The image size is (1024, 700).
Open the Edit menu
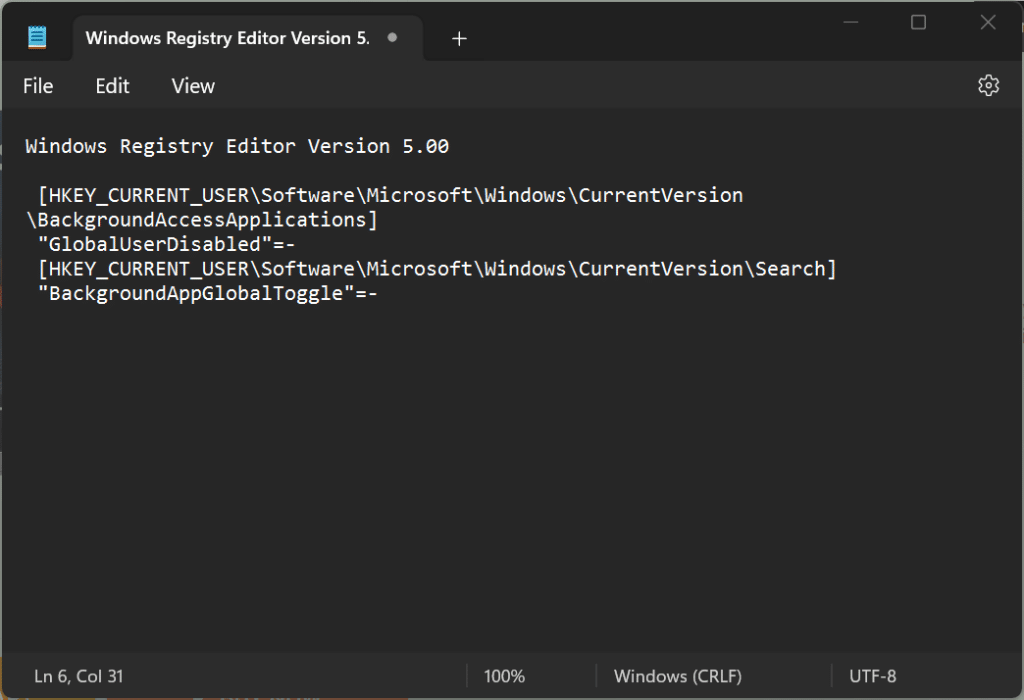112,86
